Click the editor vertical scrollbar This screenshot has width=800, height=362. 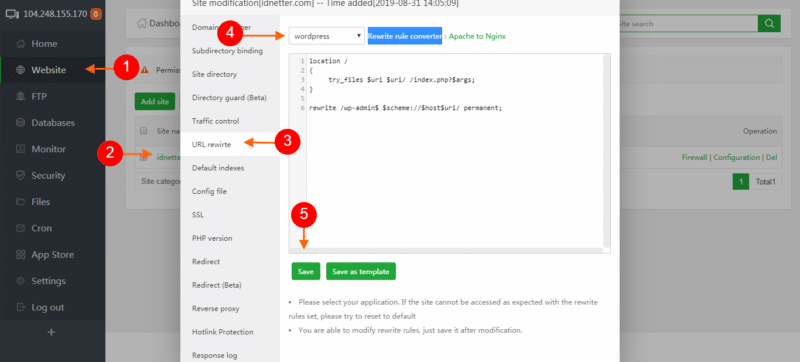click(x=606, y=151)
